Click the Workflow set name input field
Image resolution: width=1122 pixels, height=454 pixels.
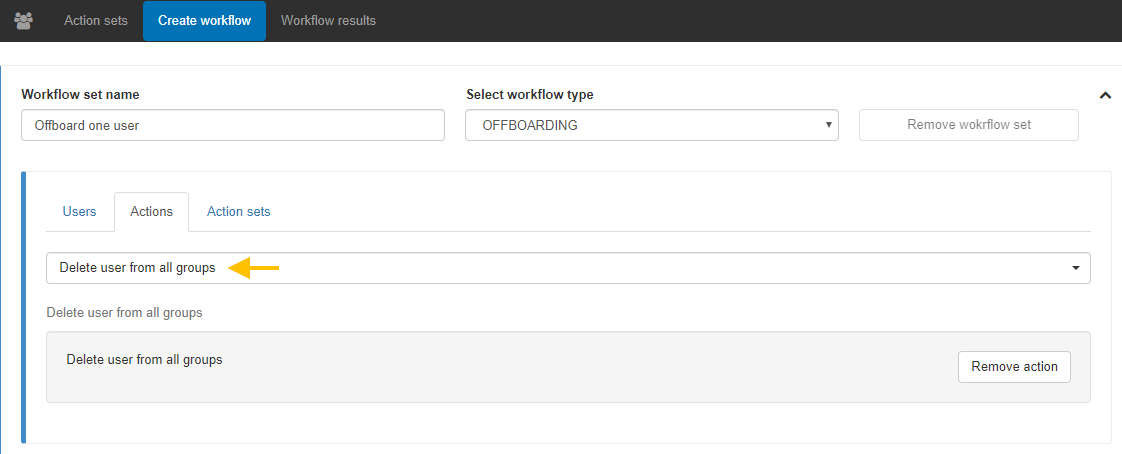(232, 126)
